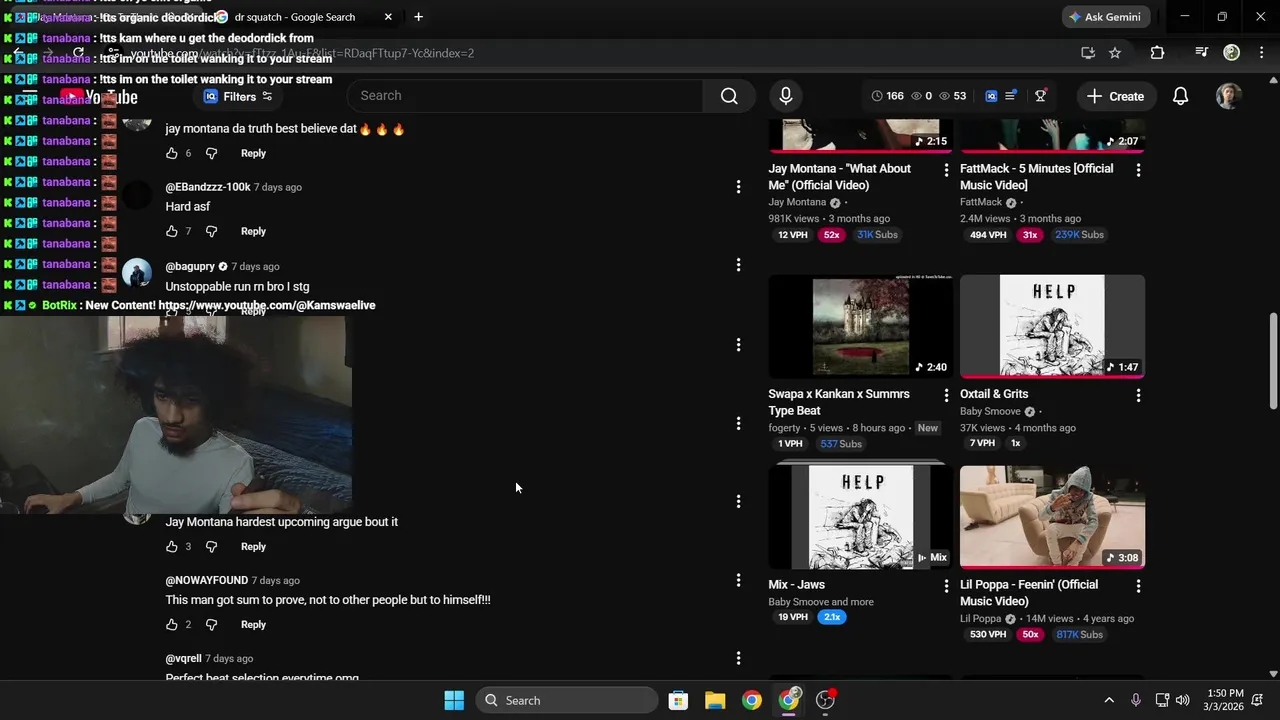Open the vidIQ list icon with blue dot
The width and height of the screenshot is (1280, 720).
coord(1011,96)
